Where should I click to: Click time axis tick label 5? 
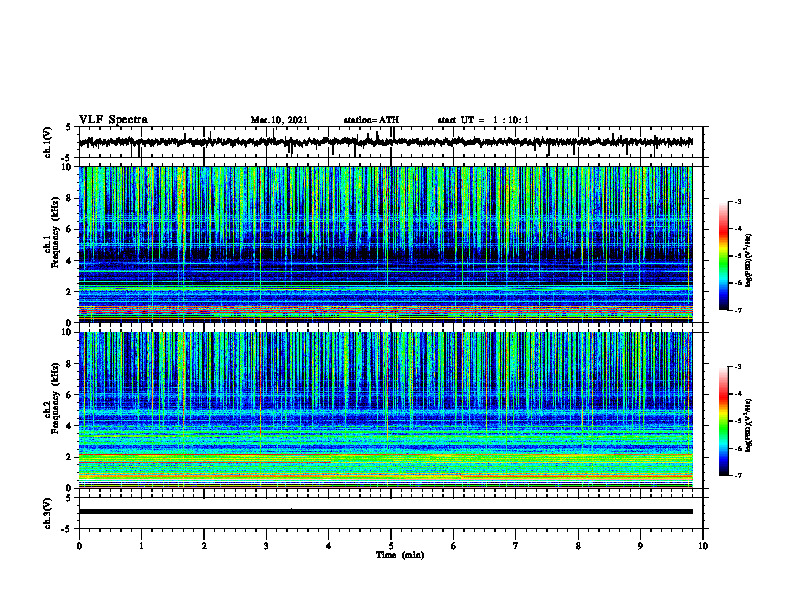point(391,546)
